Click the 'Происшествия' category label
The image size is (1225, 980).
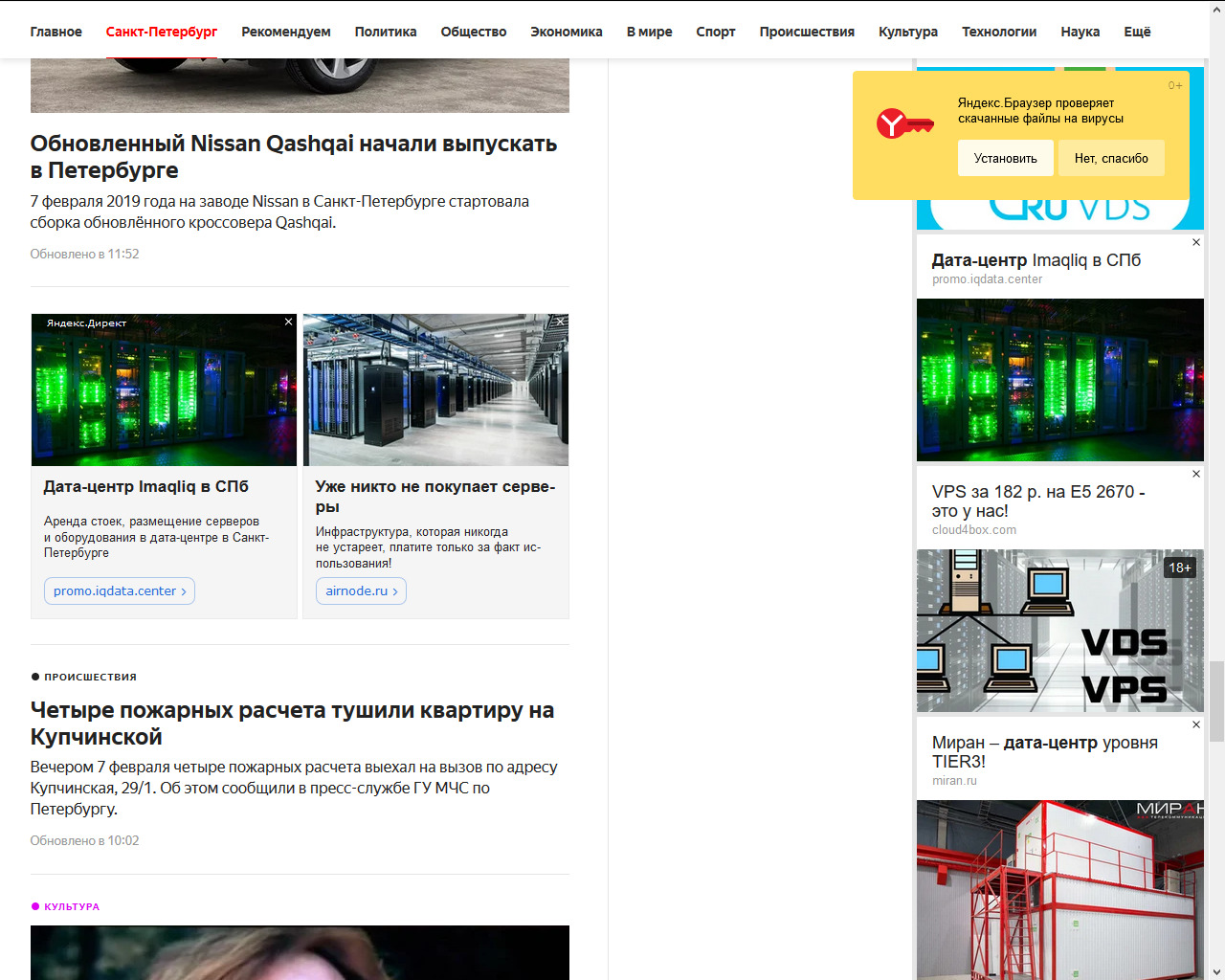click(x=90, y=678)
